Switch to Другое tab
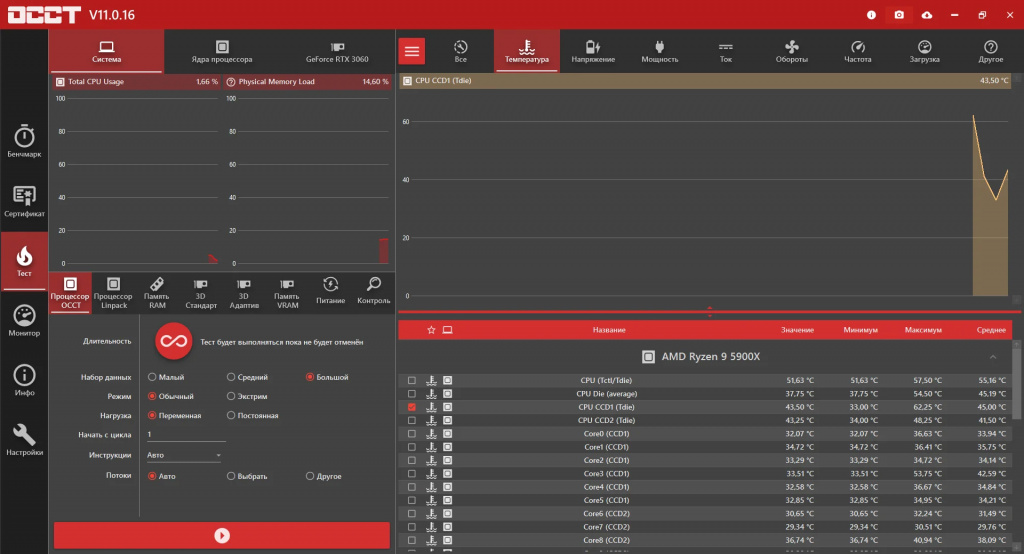The height and width of the screenshot is (554, 1024). tap(991, 51)
